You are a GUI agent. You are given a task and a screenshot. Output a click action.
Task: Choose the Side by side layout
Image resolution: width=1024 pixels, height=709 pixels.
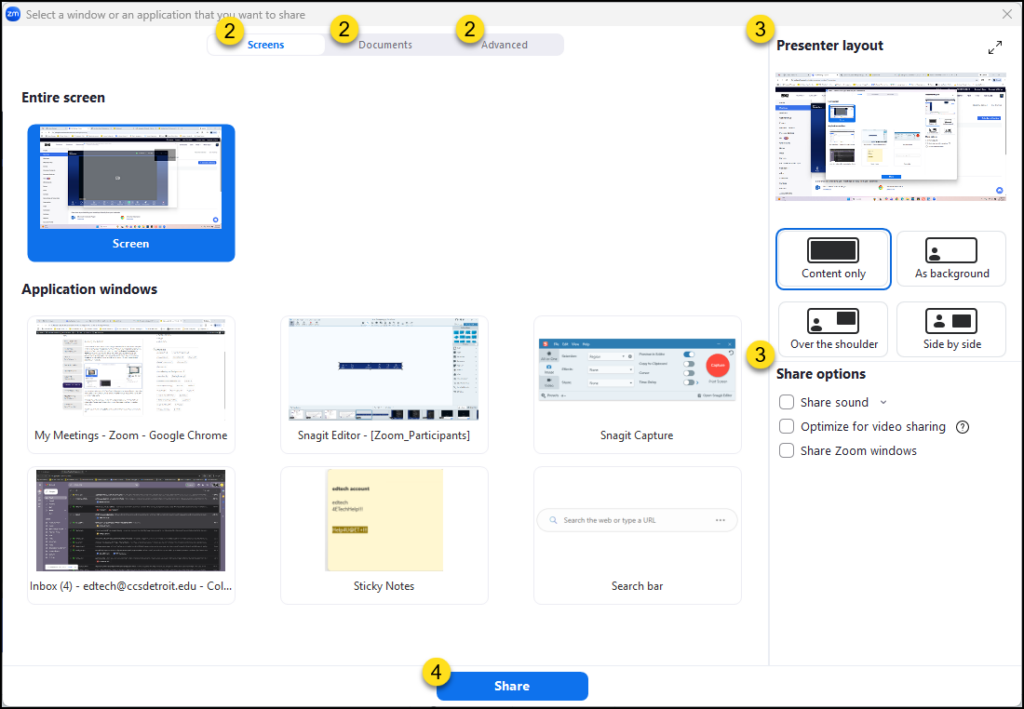pos(951,329)
